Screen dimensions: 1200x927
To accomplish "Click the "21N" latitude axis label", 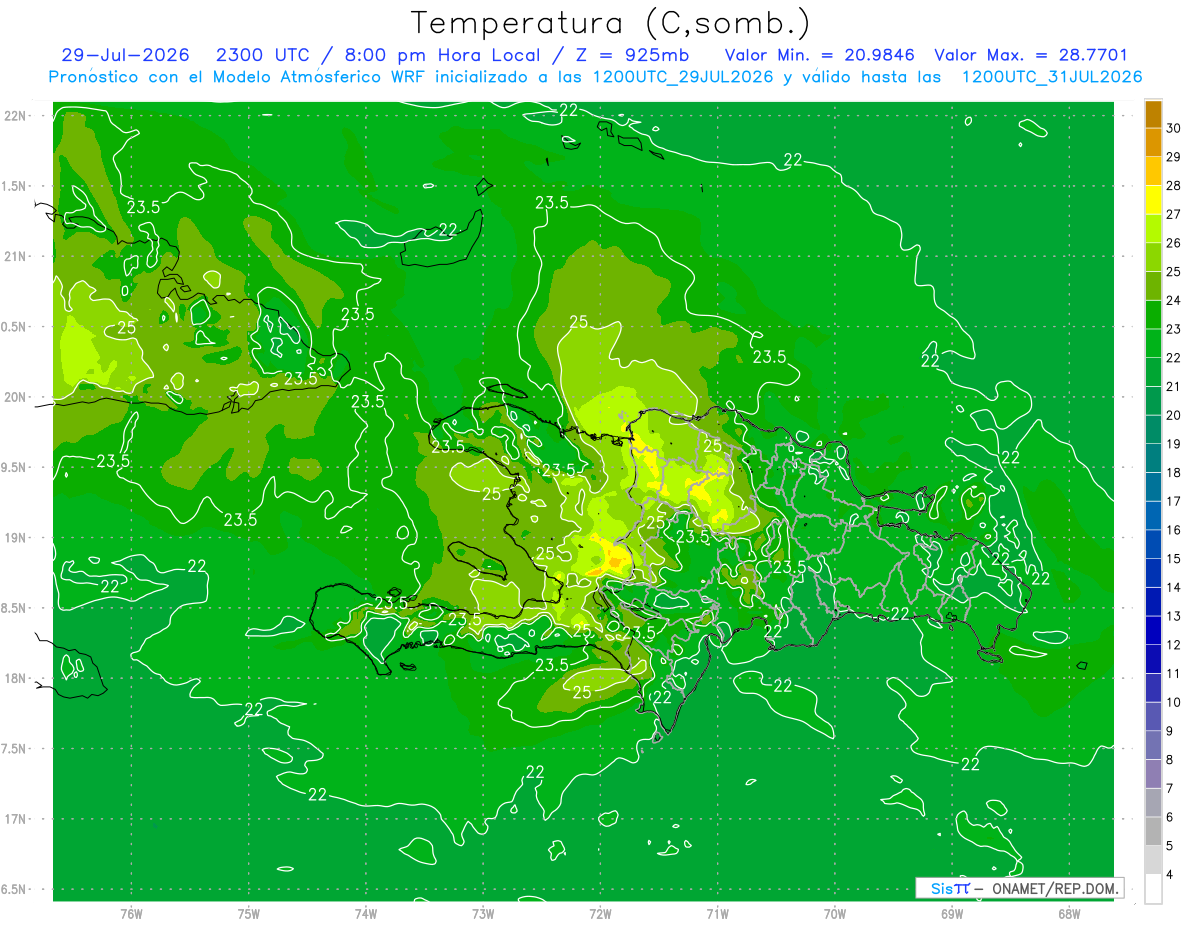I will point(15,256).
